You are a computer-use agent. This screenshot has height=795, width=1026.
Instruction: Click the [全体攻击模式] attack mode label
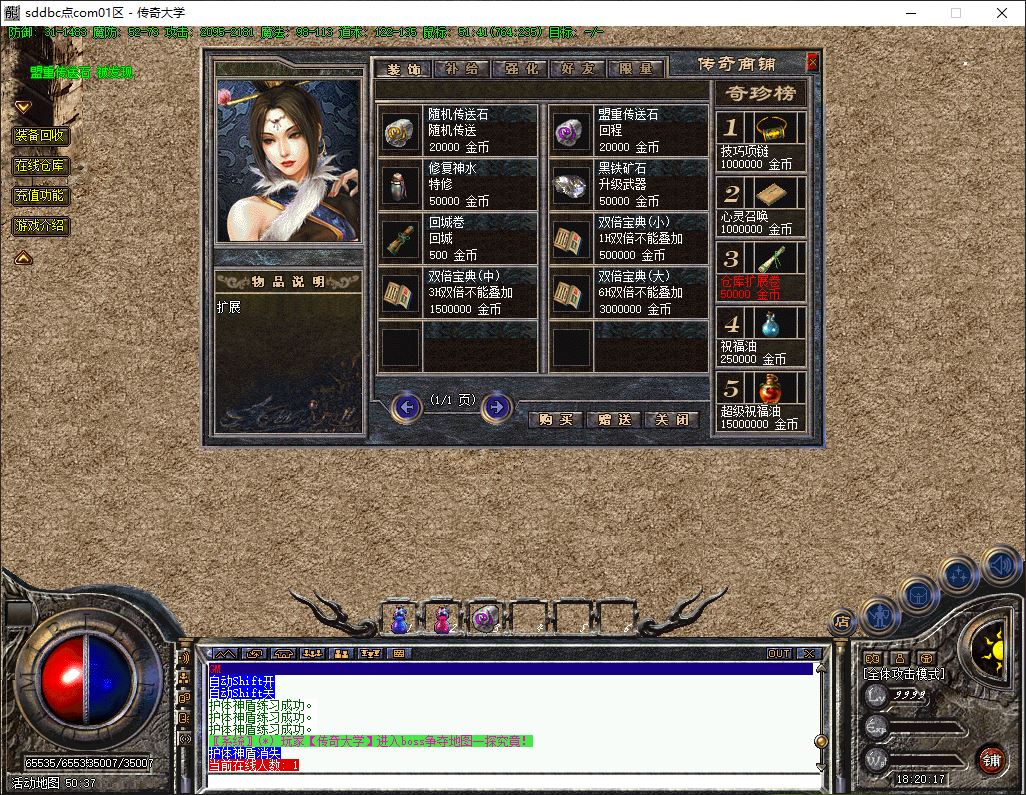[x=904, y=673]
